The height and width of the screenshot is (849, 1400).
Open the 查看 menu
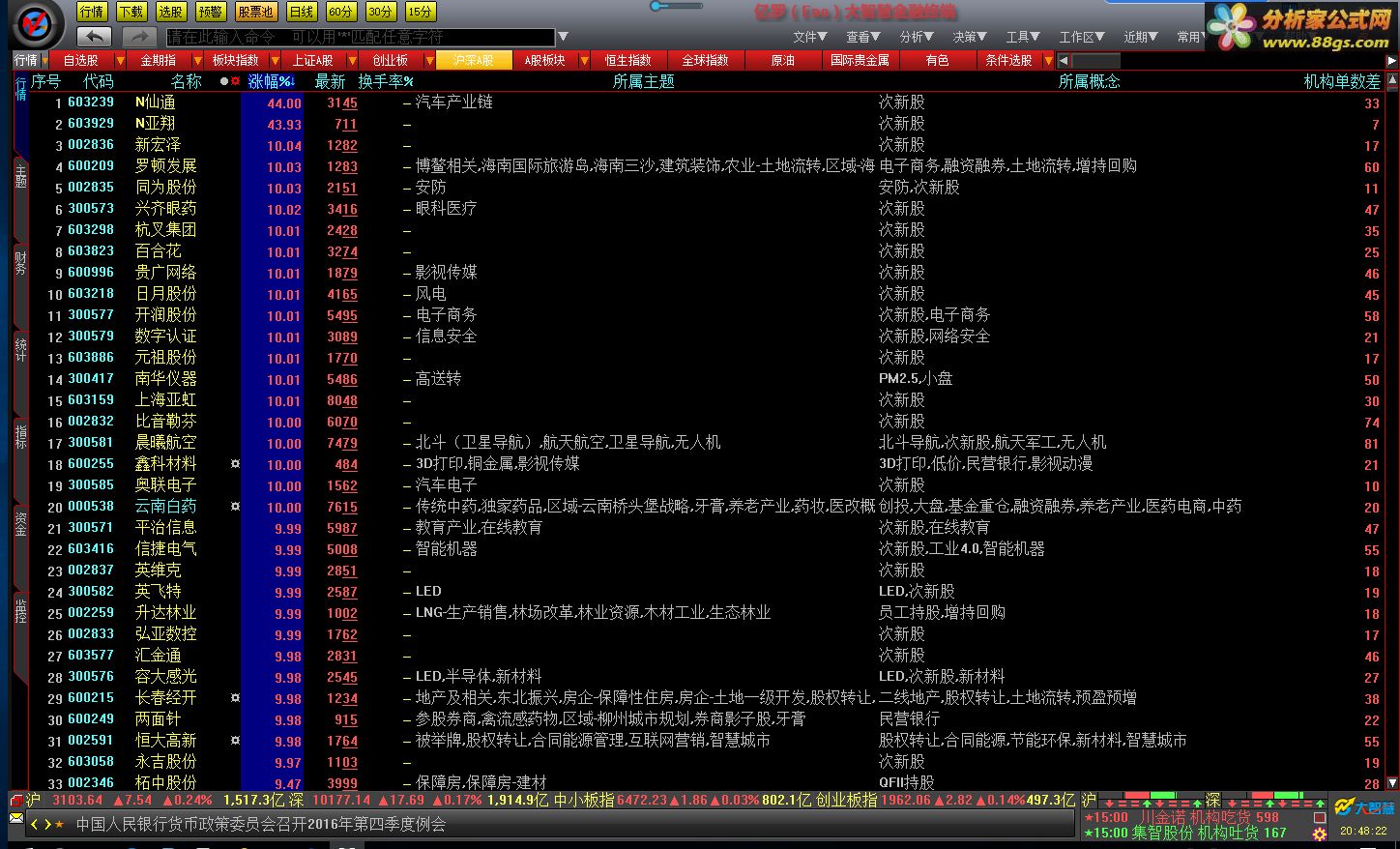tap(863, 37)
